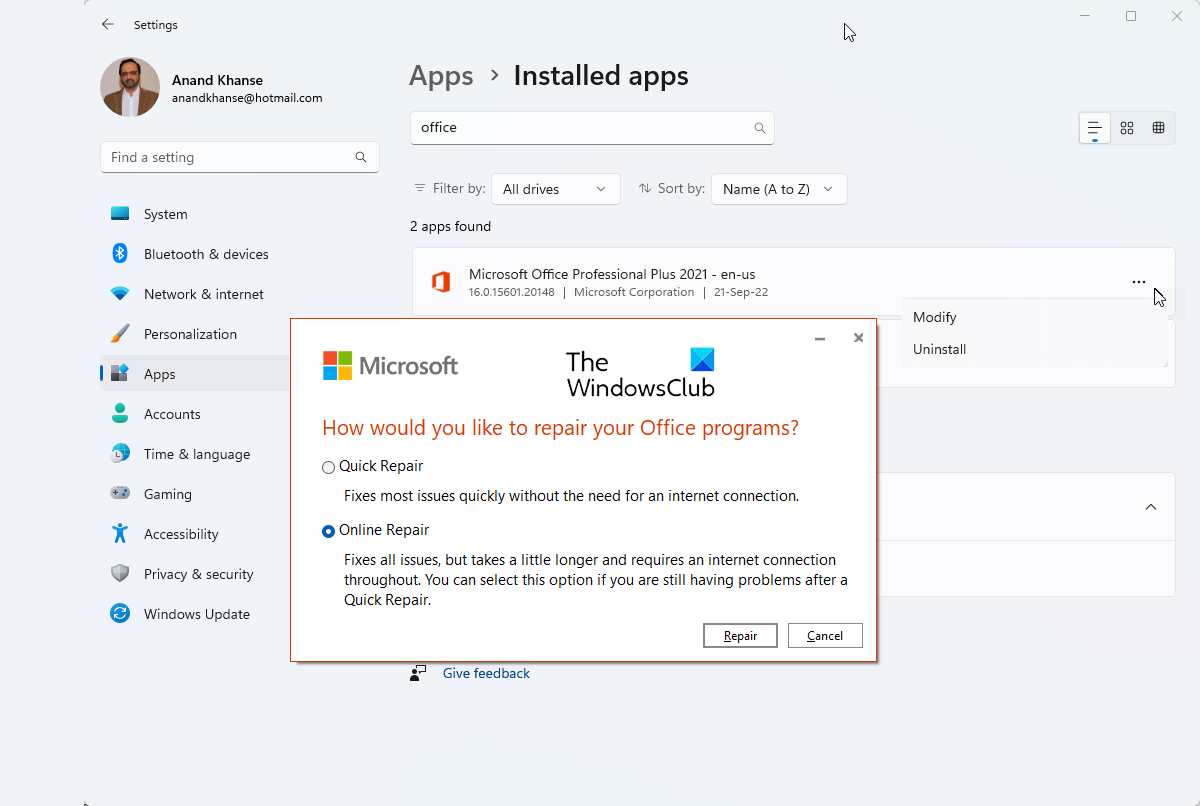1200x806 pixels.
Task: Open the Give feedback link
Action: (x=486, y=673)
